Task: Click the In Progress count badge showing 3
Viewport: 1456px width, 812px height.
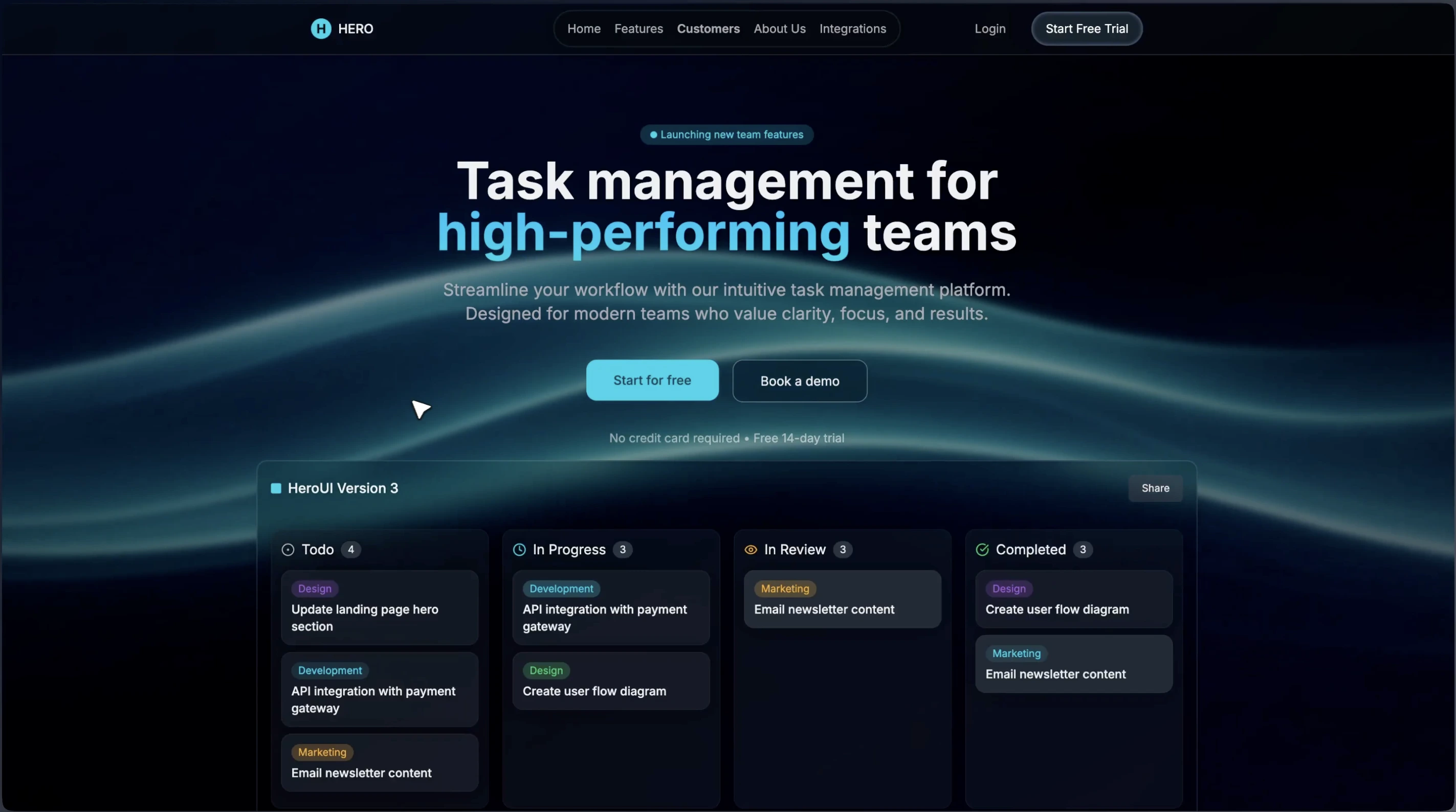Action: 622,550
